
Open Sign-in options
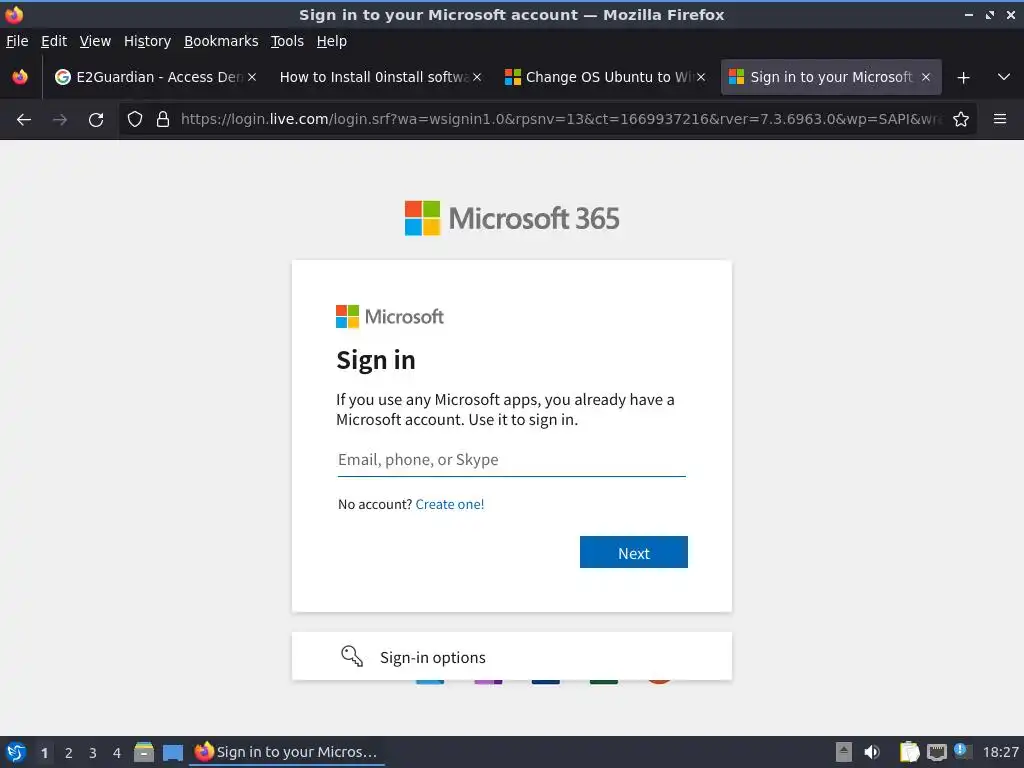click(x=511, y=656)
